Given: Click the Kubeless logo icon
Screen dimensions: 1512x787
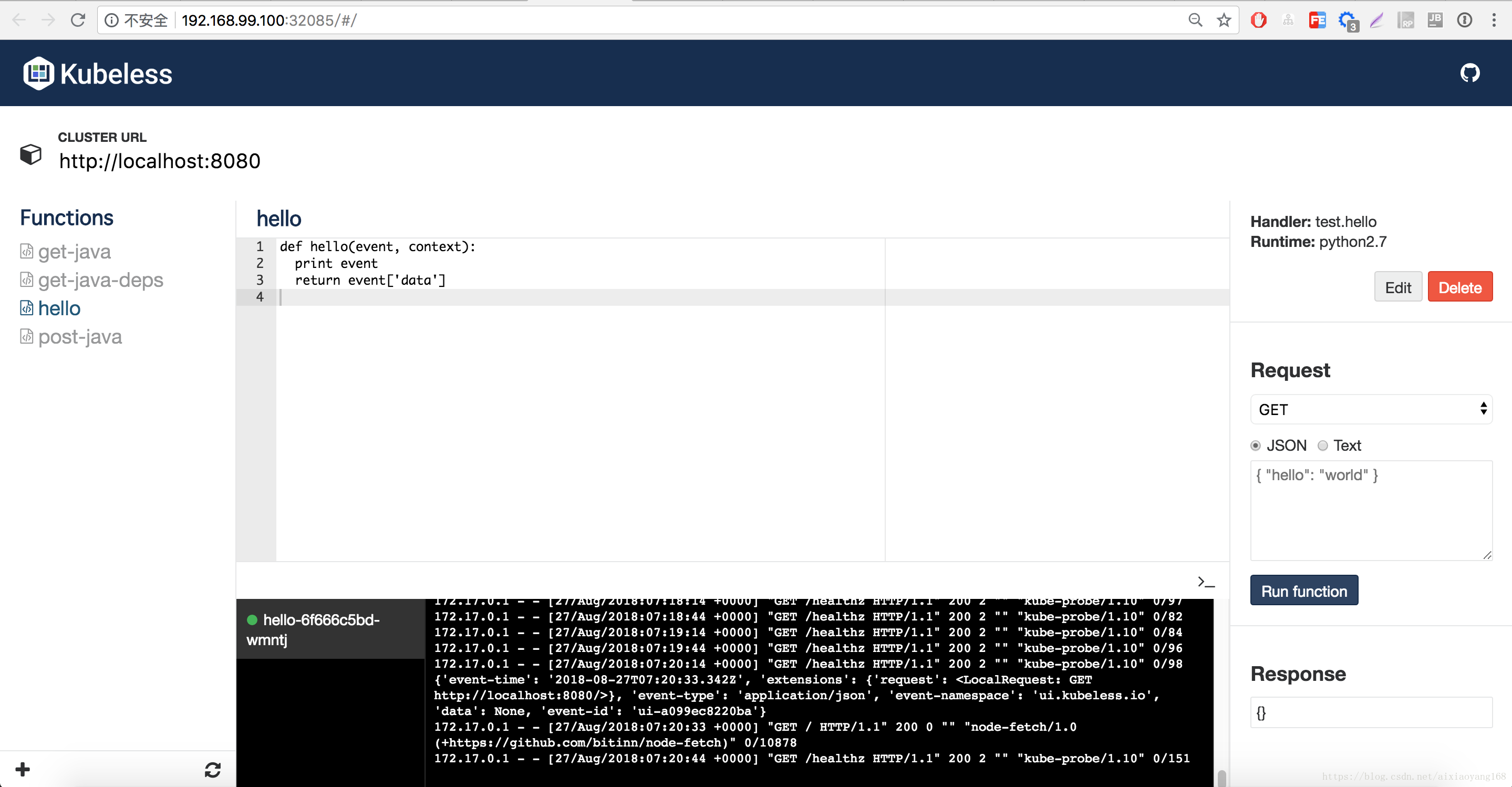Looking at the screenshot, I should click(x=39, y=74).
